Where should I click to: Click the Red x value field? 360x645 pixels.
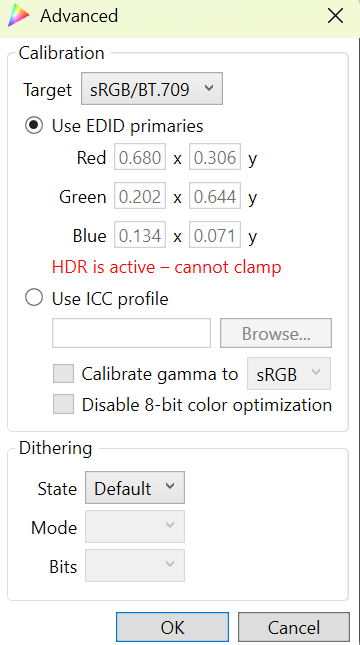(x=140, y=157)
